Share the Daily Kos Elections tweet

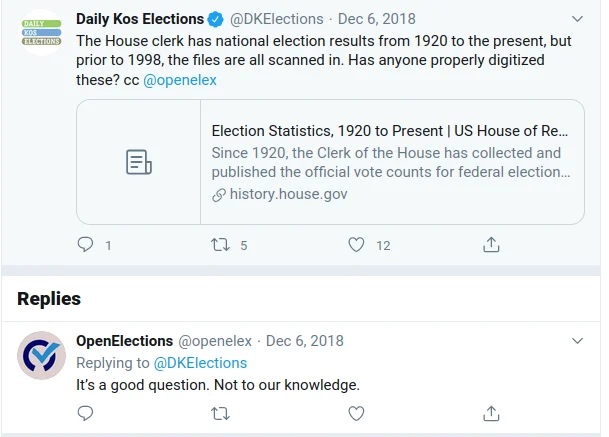491,244
